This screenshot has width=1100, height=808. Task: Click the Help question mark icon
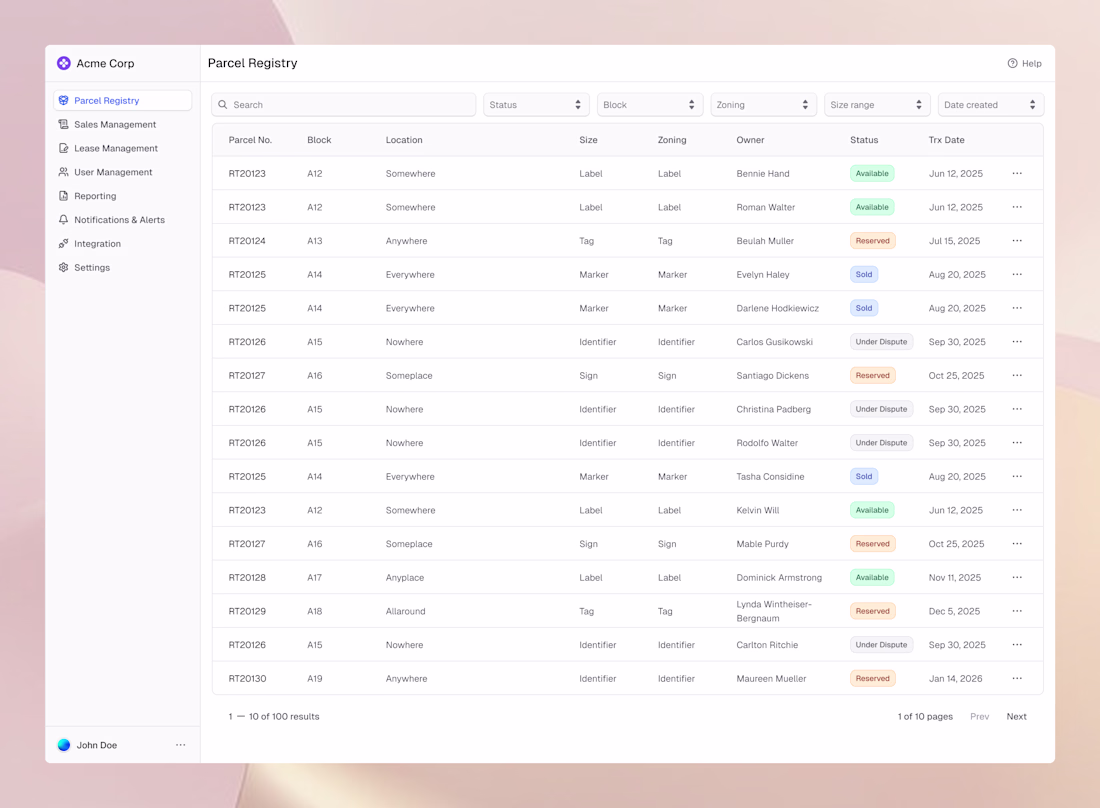[x=1012, y=63]
